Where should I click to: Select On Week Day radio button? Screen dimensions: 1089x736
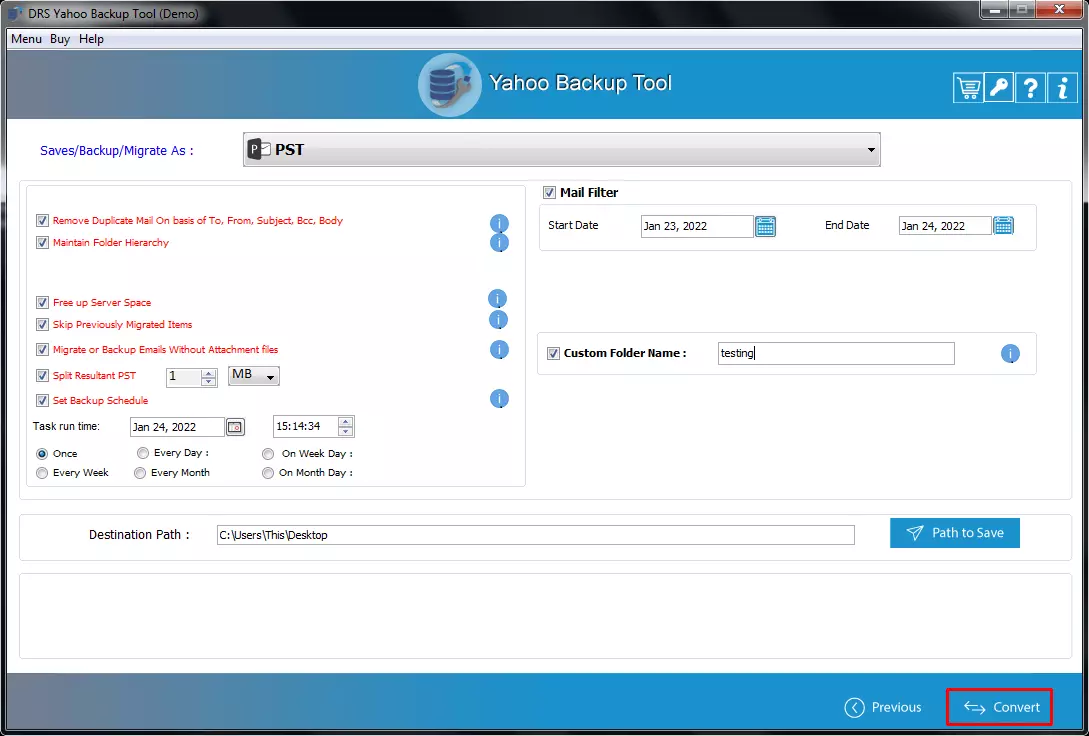pos(268,454)
